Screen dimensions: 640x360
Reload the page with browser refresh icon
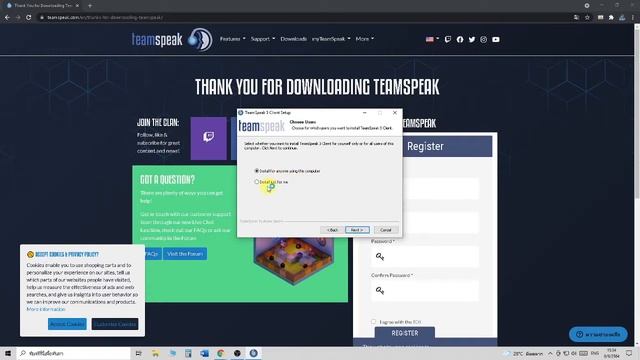pyautogui.click(x=29, y=17)
